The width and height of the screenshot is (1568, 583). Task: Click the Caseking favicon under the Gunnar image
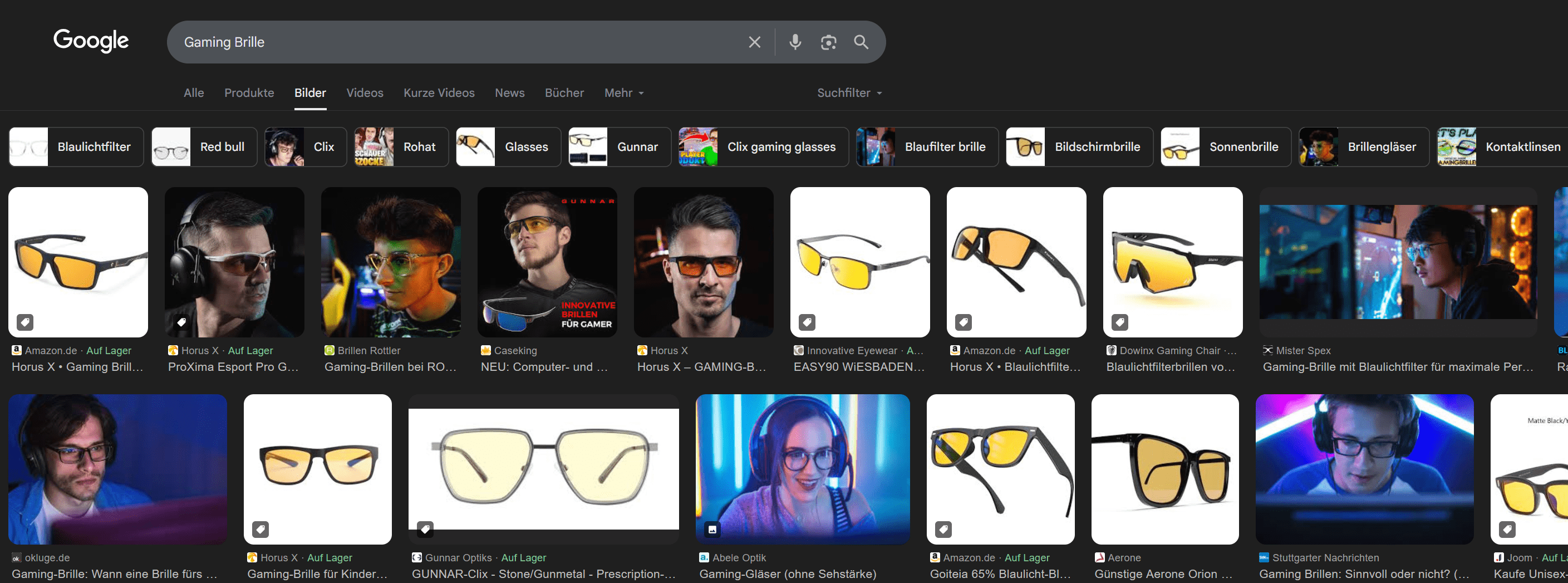pyautogui.click(x=486, y=350)
